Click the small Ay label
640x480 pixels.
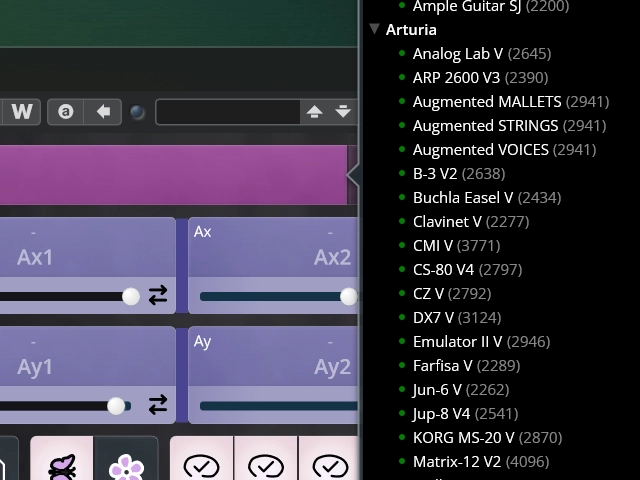pos(202,342)
